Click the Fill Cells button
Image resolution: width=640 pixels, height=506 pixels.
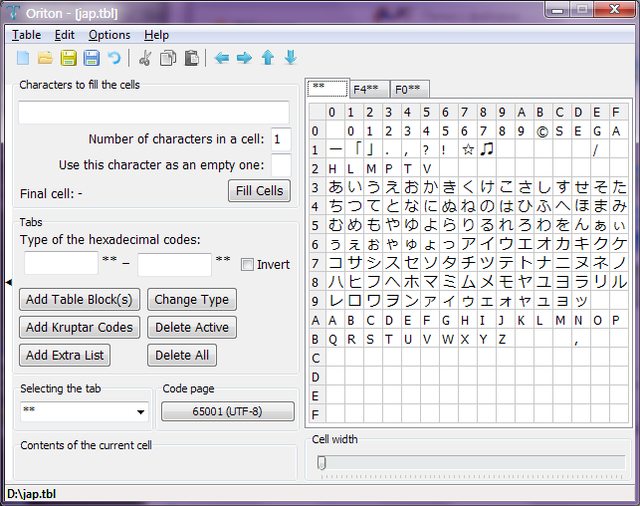pos(259,191)
